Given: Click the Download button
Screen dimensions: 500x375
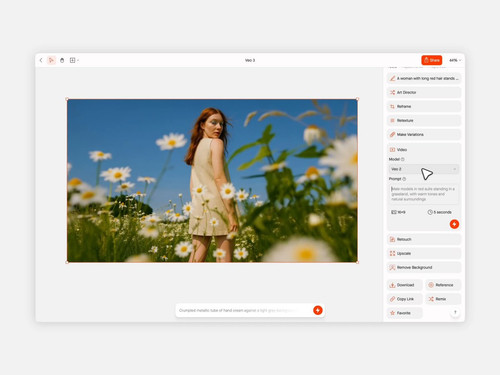Looking at the screenshot, I should pos(405,285).
